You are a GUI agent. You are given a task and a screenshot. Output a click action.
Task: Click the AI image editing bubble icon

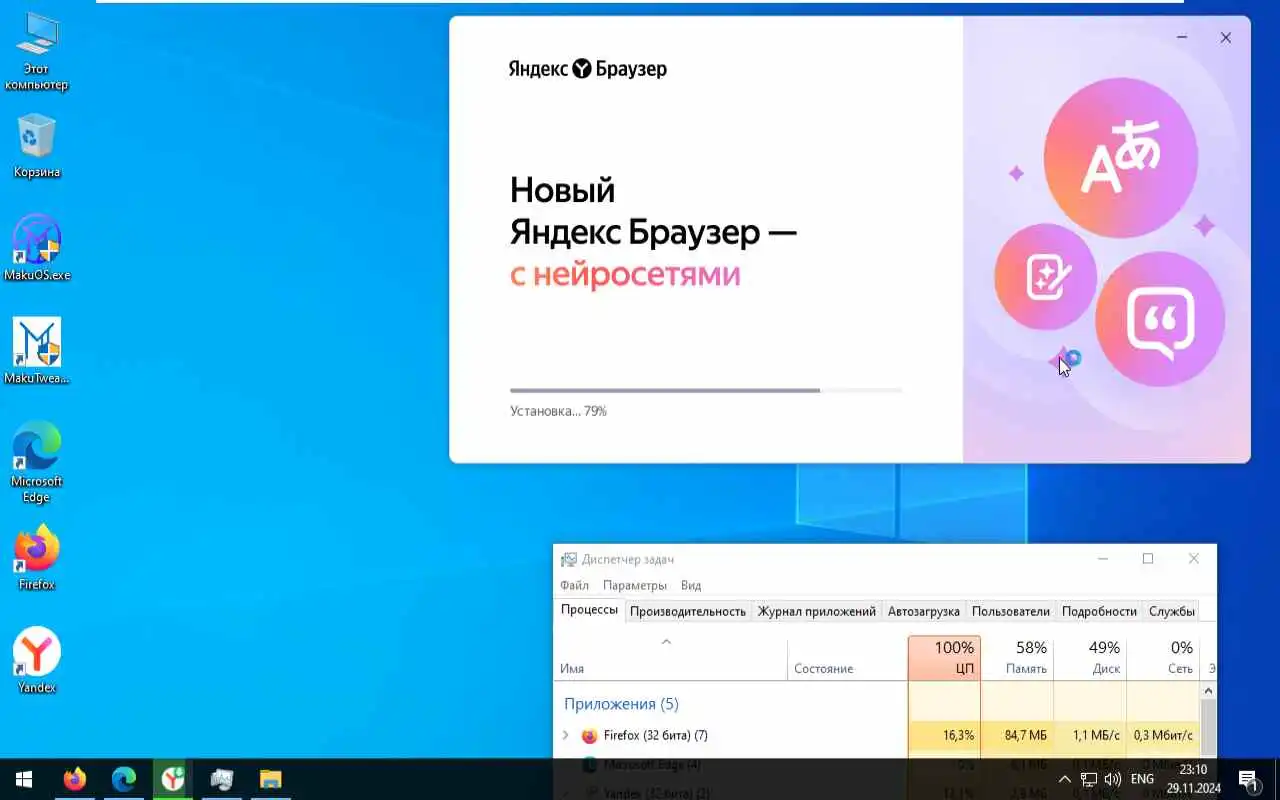1046,277
